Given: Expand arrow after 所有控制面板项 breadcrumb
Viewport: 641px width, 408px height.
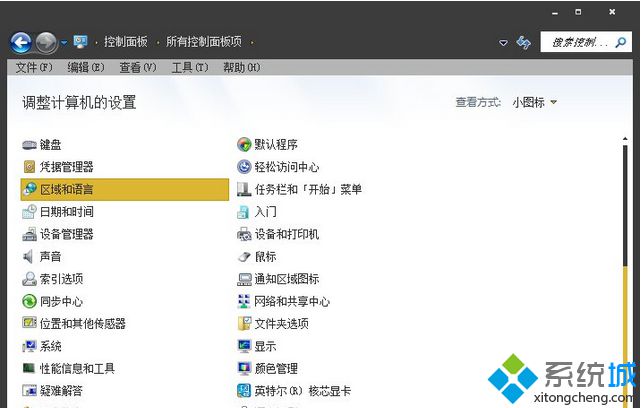Looking at the screenshot, I should pos(252,42).
